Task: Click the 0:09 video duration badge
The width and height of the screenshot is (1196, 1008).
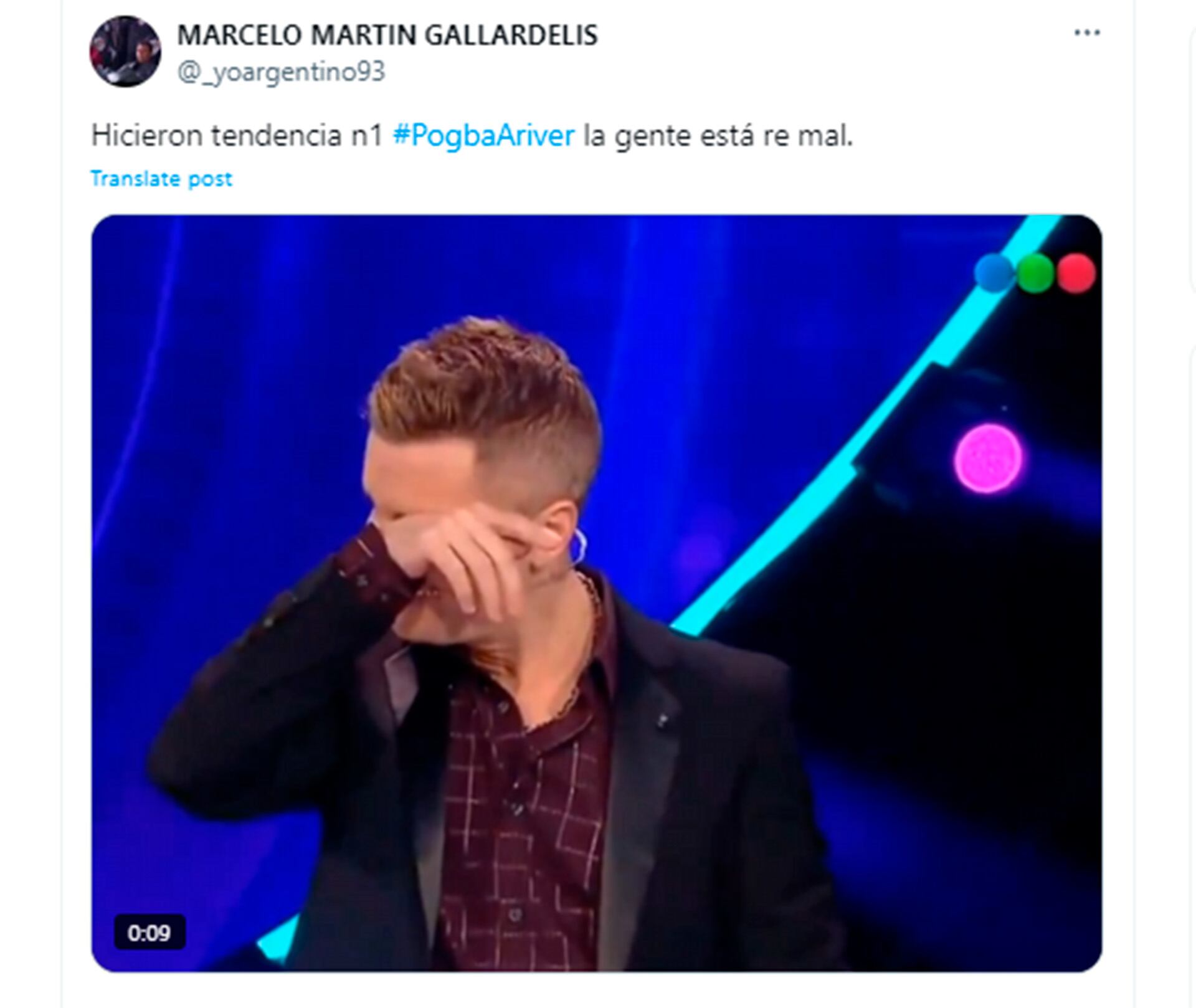Action: click(x=149, y=933)
